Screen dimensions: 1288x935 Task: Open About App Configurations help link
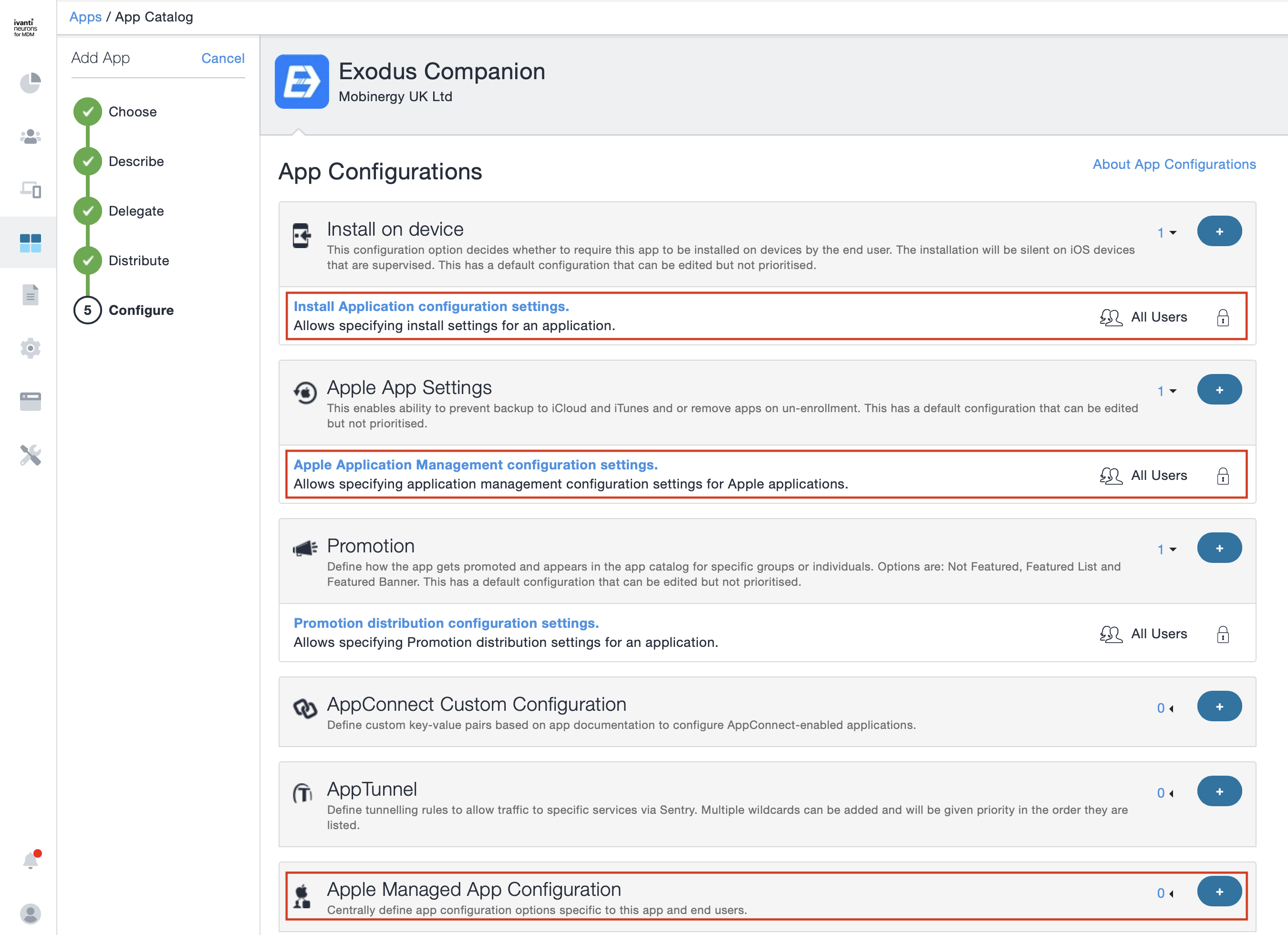coord(1174,164)
